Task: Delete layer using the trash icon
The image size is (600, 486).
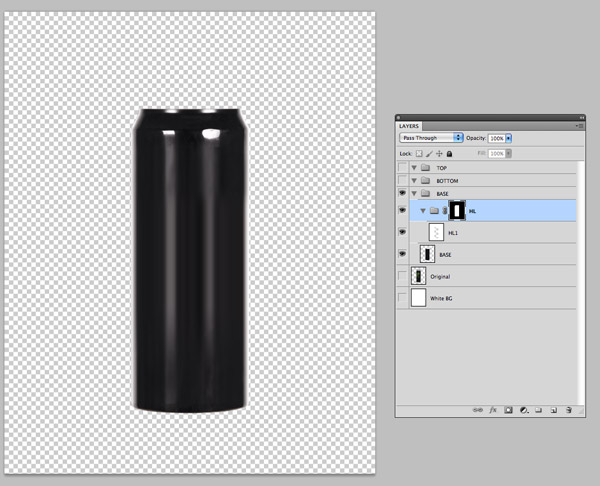Action: point(569,410)
